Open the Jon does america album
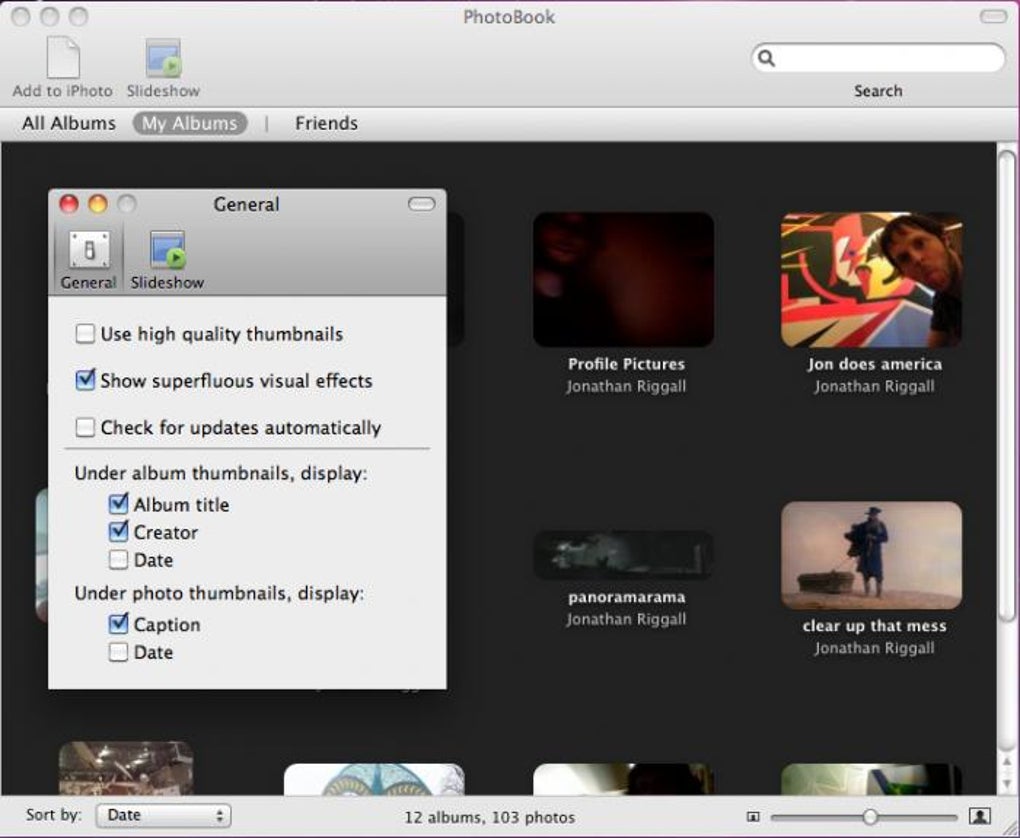Screen dimensions: 1020x838 [871, 279]
